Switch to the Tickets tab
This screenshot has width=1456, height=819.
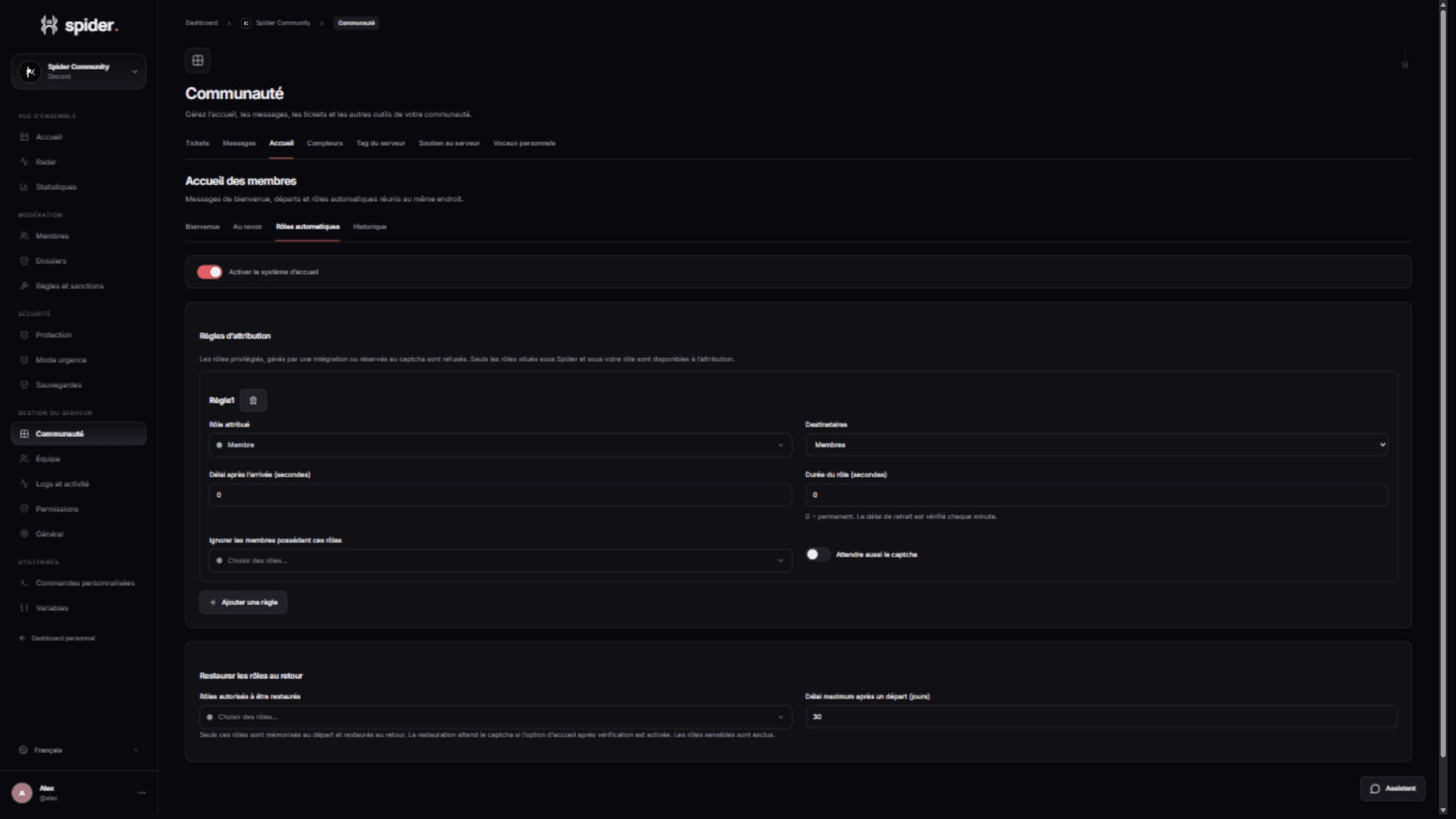197,143
